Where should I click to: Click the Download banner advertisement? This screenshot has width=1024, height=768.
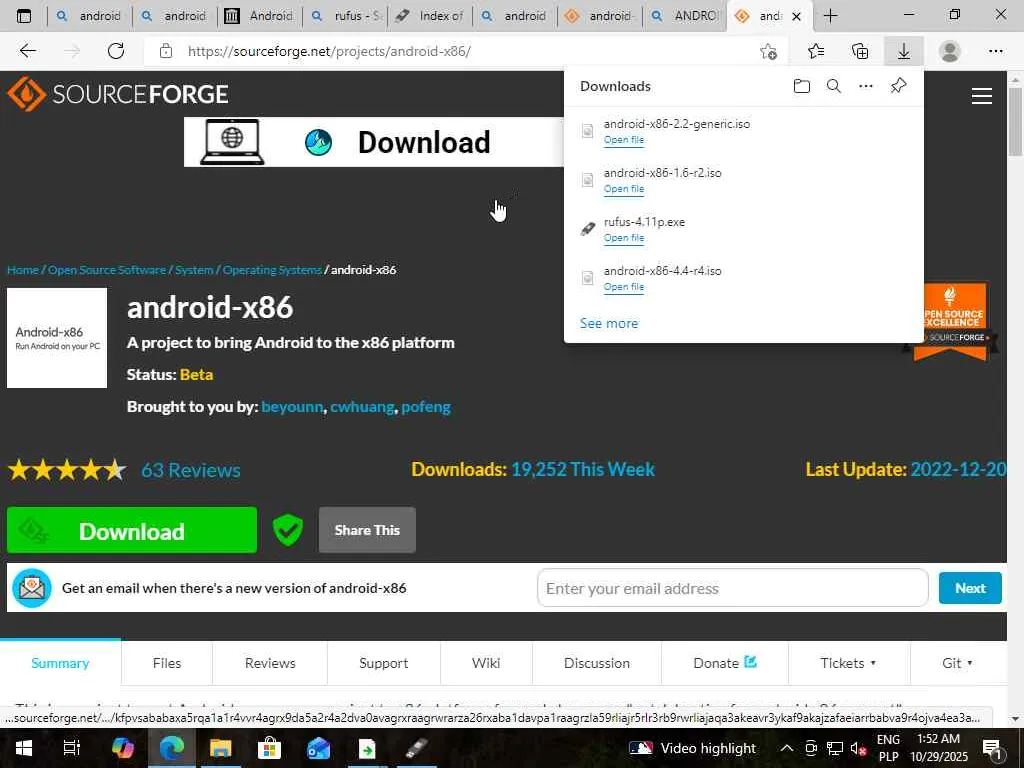coord(374,142)
